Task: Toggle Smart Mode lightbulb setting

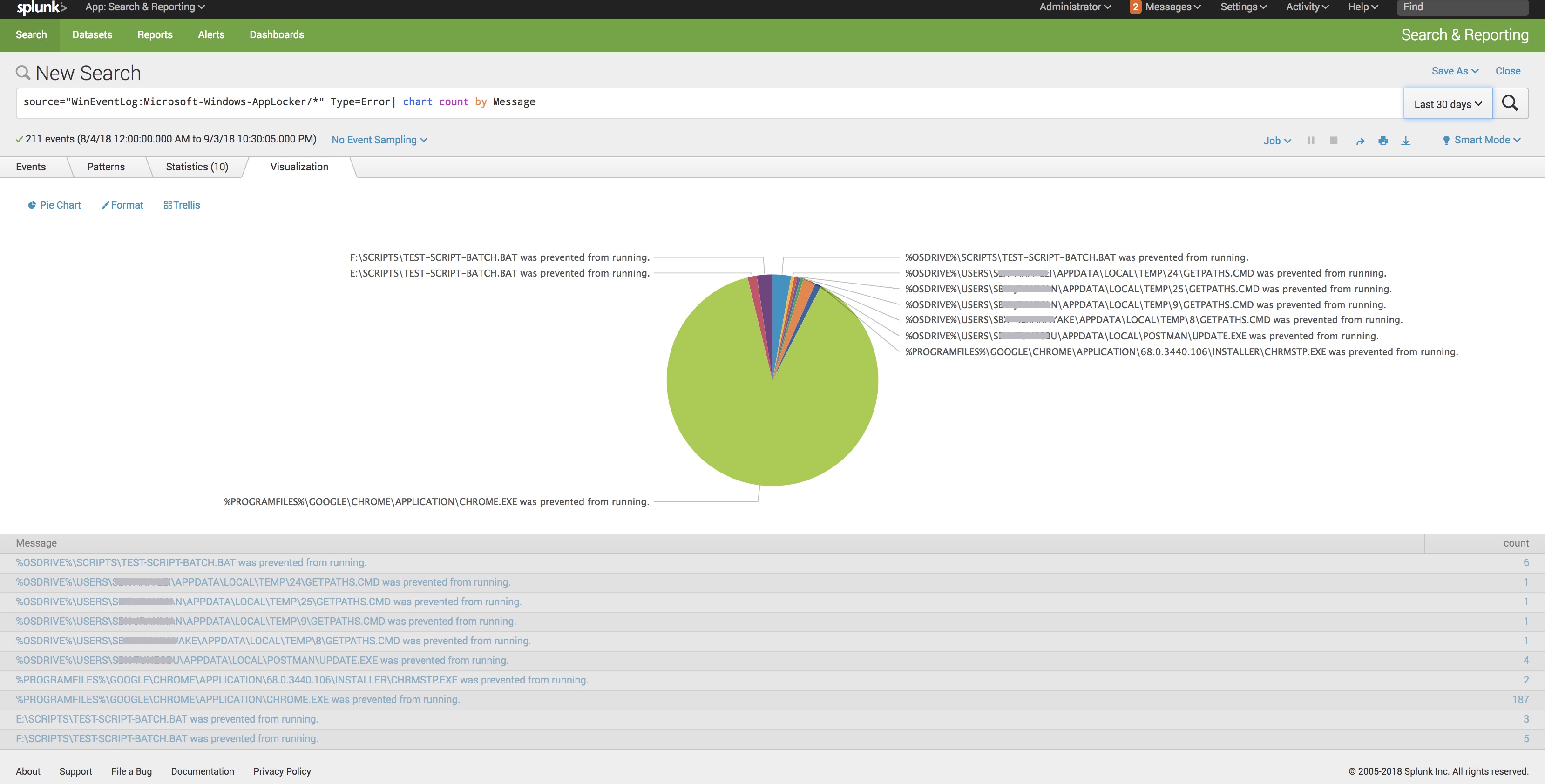Action: (x=1480, y=140)
